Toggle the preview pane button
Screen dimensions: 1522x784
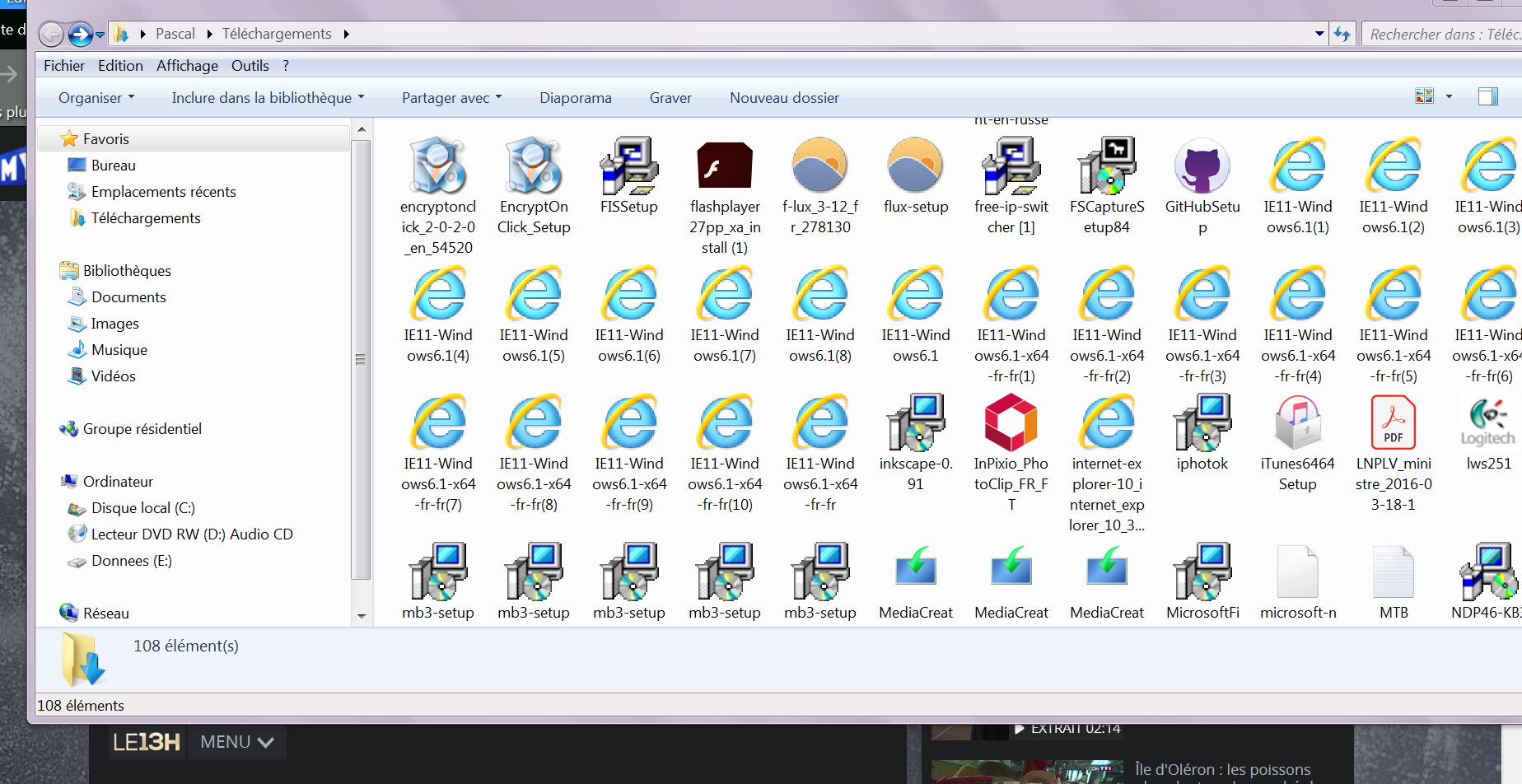click(1487, 96)
